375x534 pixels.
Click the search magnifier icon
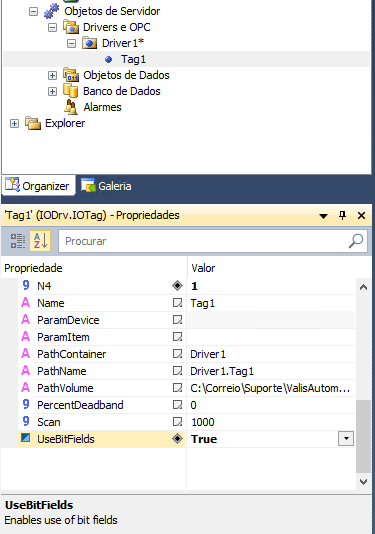(x=356, y=241)
